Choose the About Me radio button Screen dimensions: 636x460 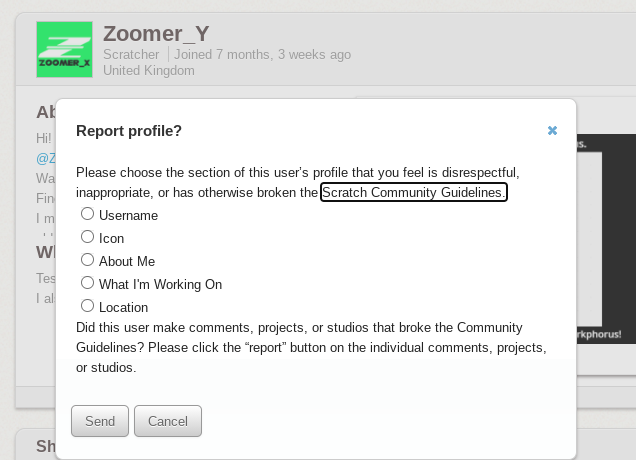point(87,260)
